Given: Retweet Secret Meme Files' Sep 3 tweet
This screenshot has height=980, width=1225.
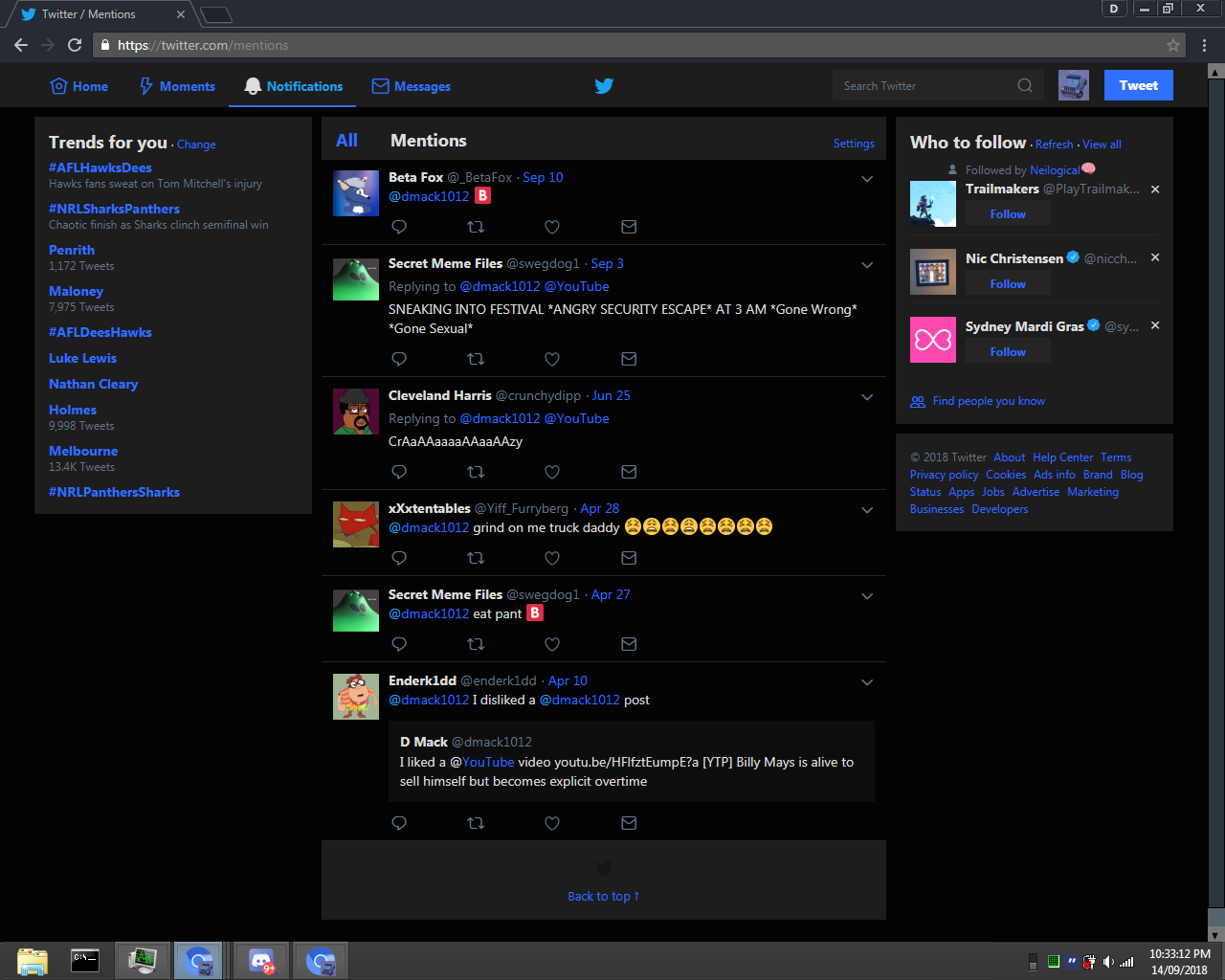Looking at the screenshot, I should point(476,359).
